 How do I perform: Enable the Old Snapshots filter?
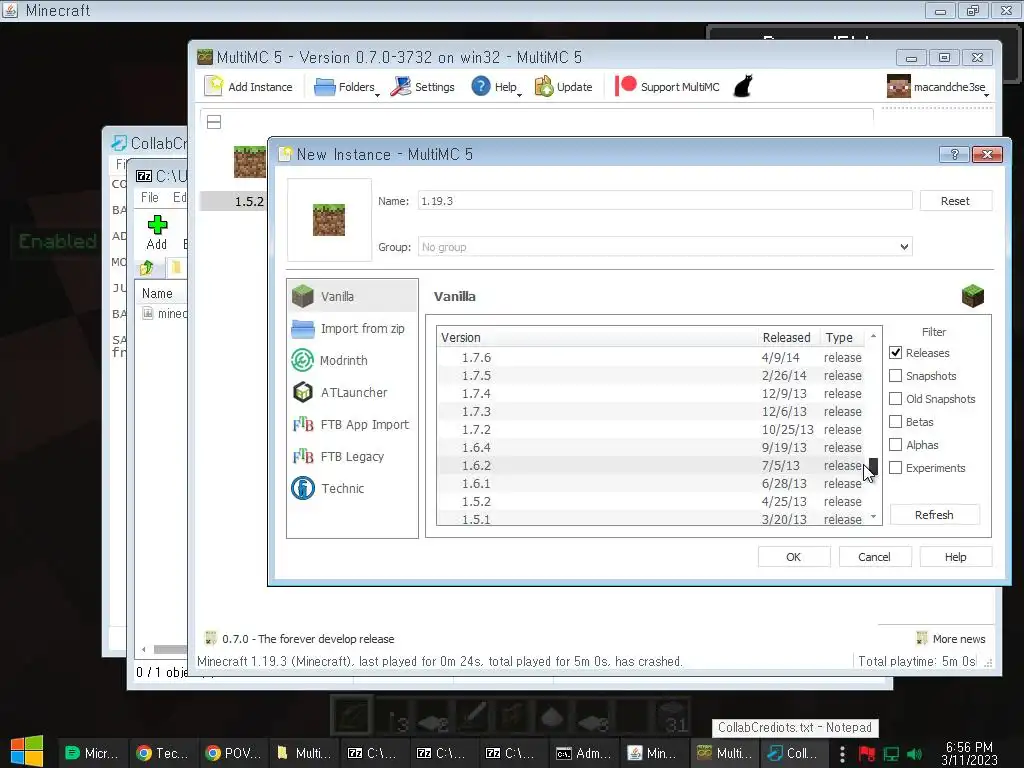tap(895, 398)
